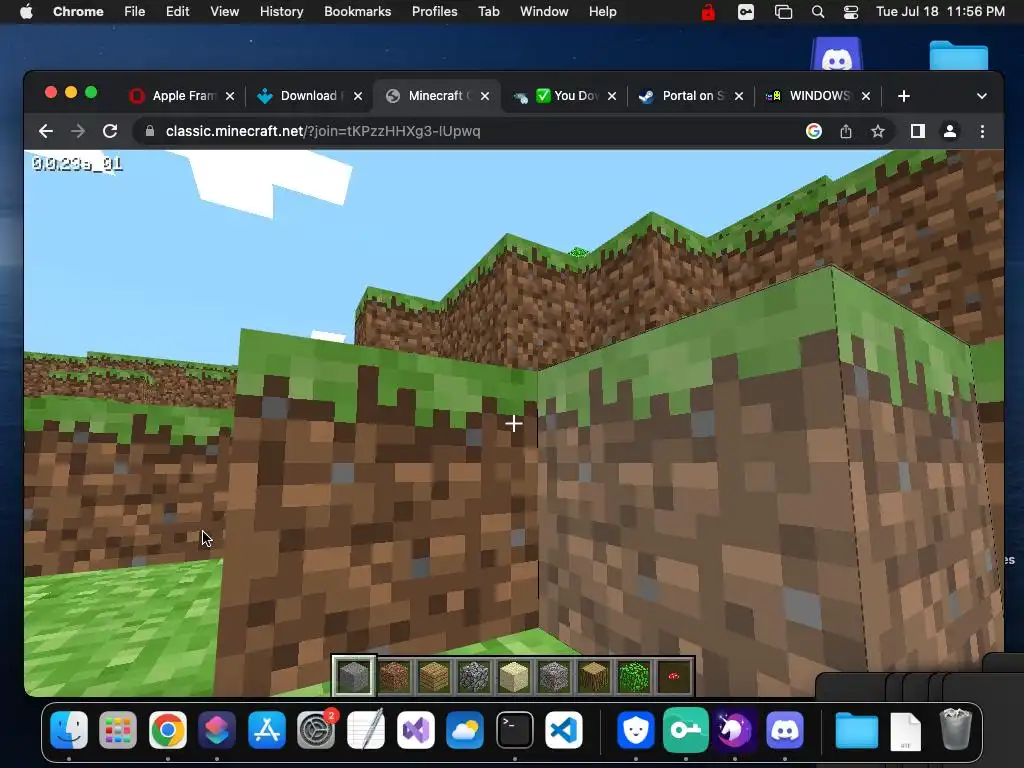Open Discord from the dock
The width and height of the screenshot is (1024, 768).
tap(784, 730)
